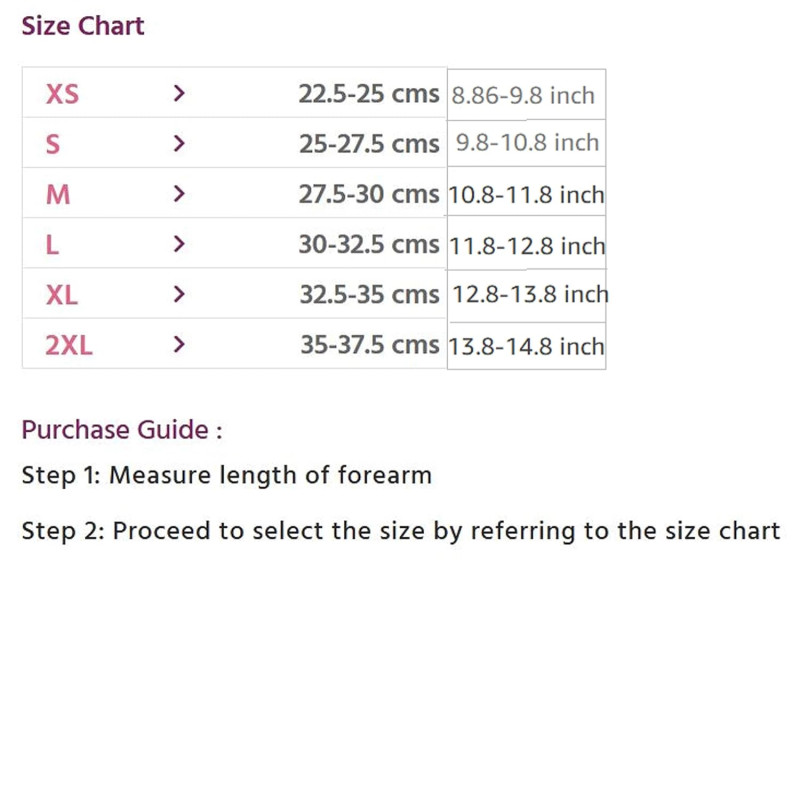Click the chevron arrow in XL row
Viewport: 800px width, 800px height.
[179, 294]
